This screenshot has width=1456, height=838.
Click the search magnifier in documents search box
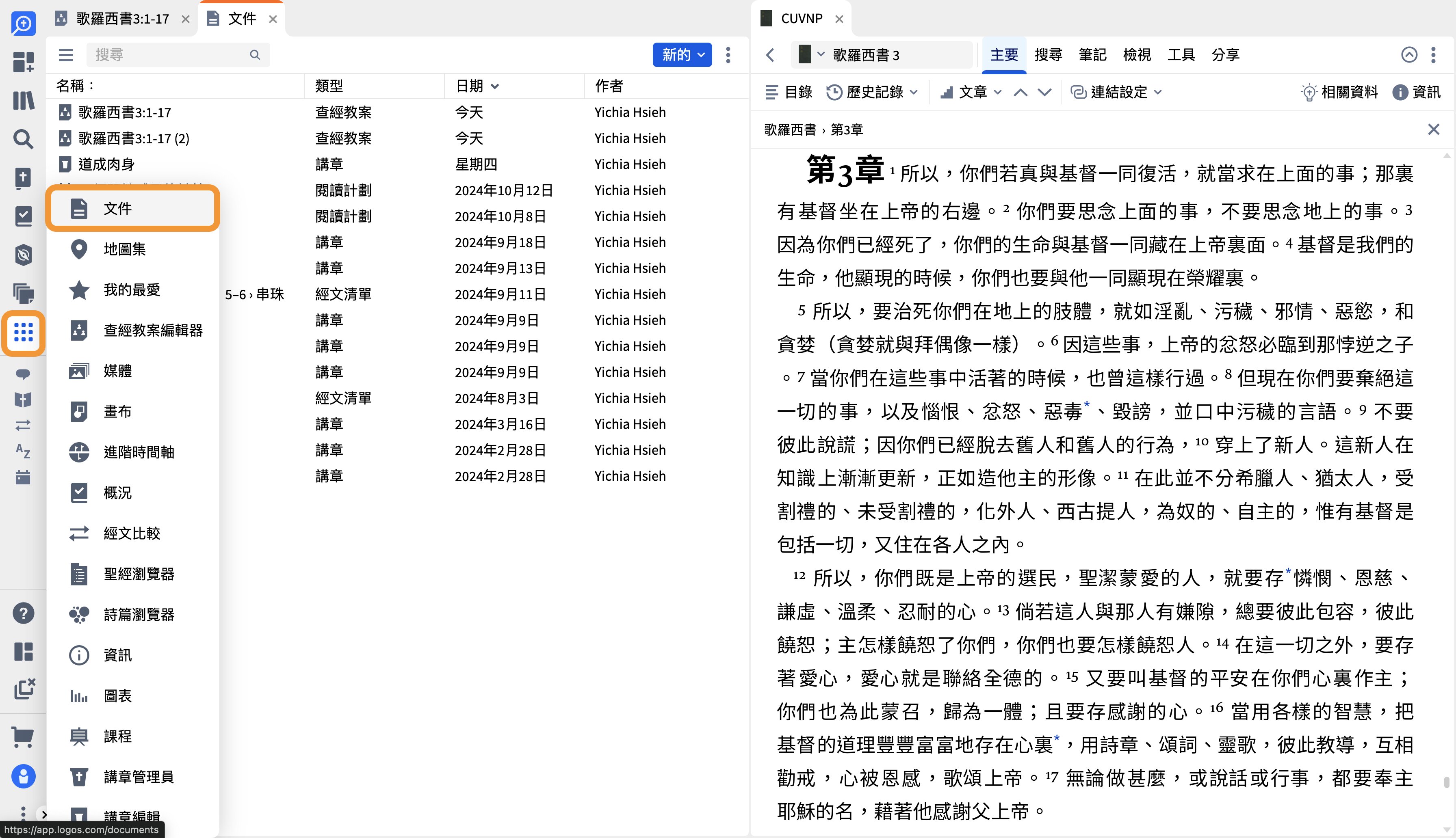tap(254, 55)
